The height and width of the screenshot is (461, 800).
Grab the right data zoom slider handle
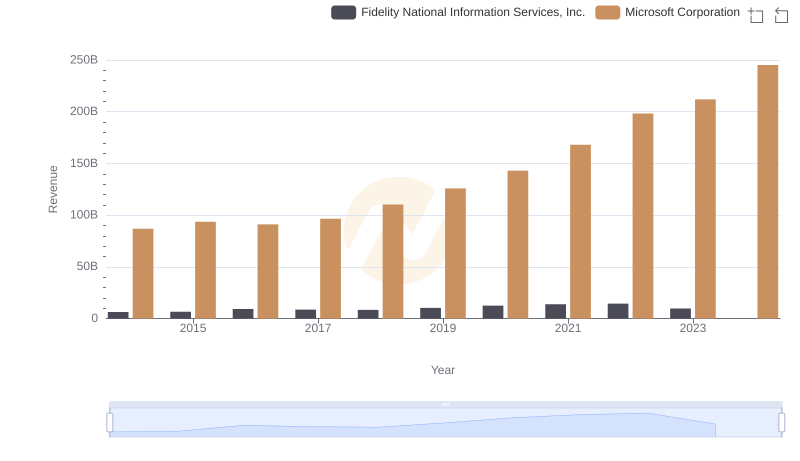tap(782, 423)
